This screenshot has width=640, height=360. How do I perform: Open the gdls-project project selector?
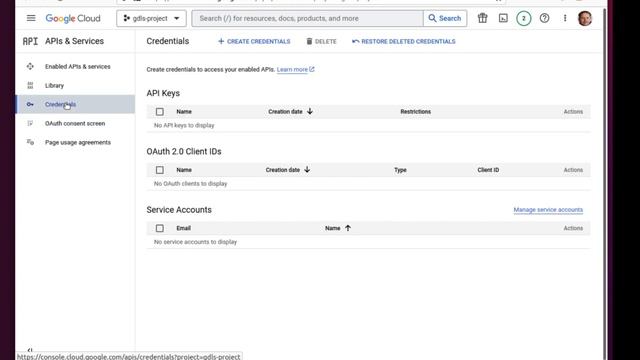pos(151,18)
